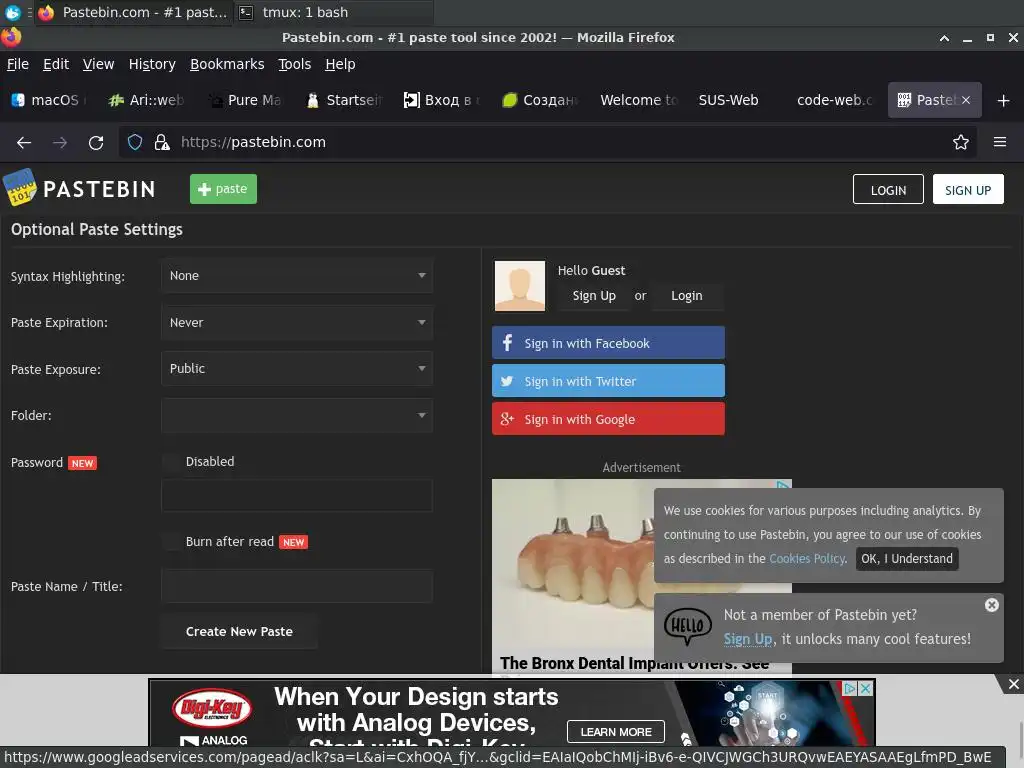Go back with the browser back arrow

[x=24, y=142]
